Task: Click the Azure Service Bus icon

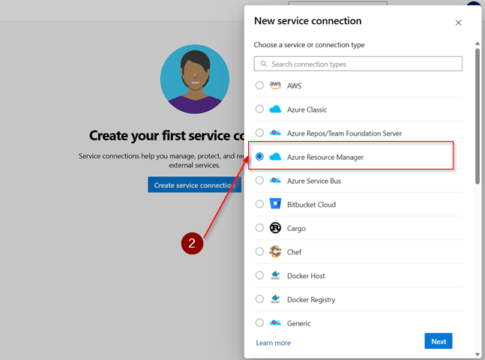Action: (x=275, y=180)
